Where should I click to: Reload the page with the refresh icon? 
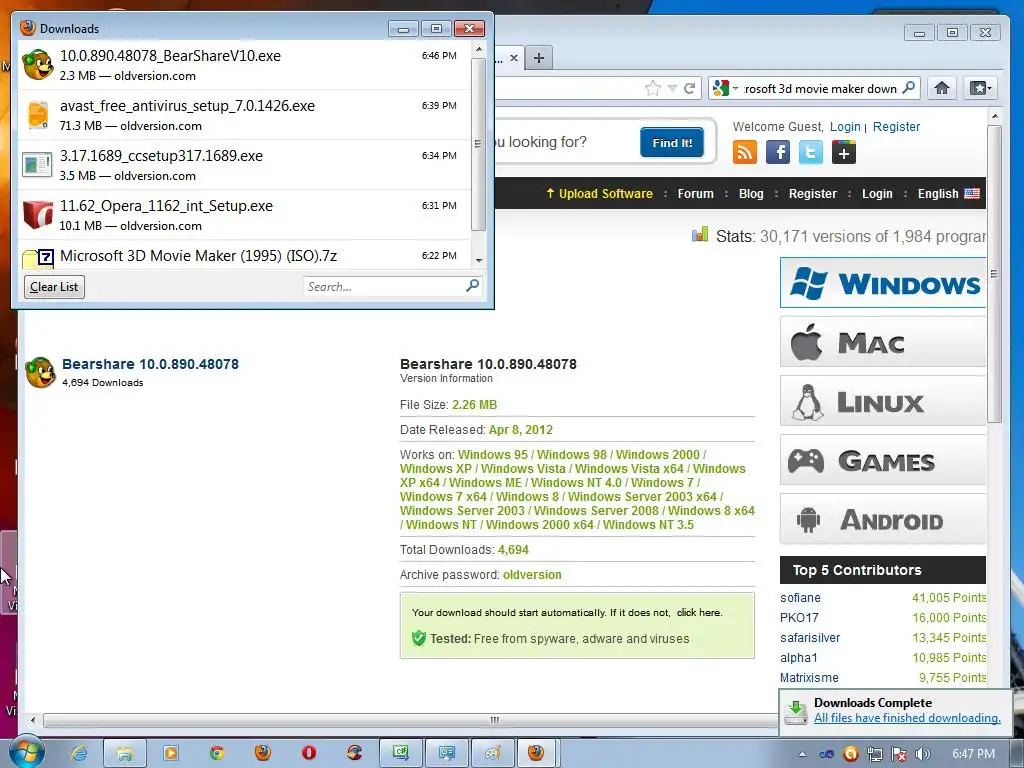tap(689, 88)
